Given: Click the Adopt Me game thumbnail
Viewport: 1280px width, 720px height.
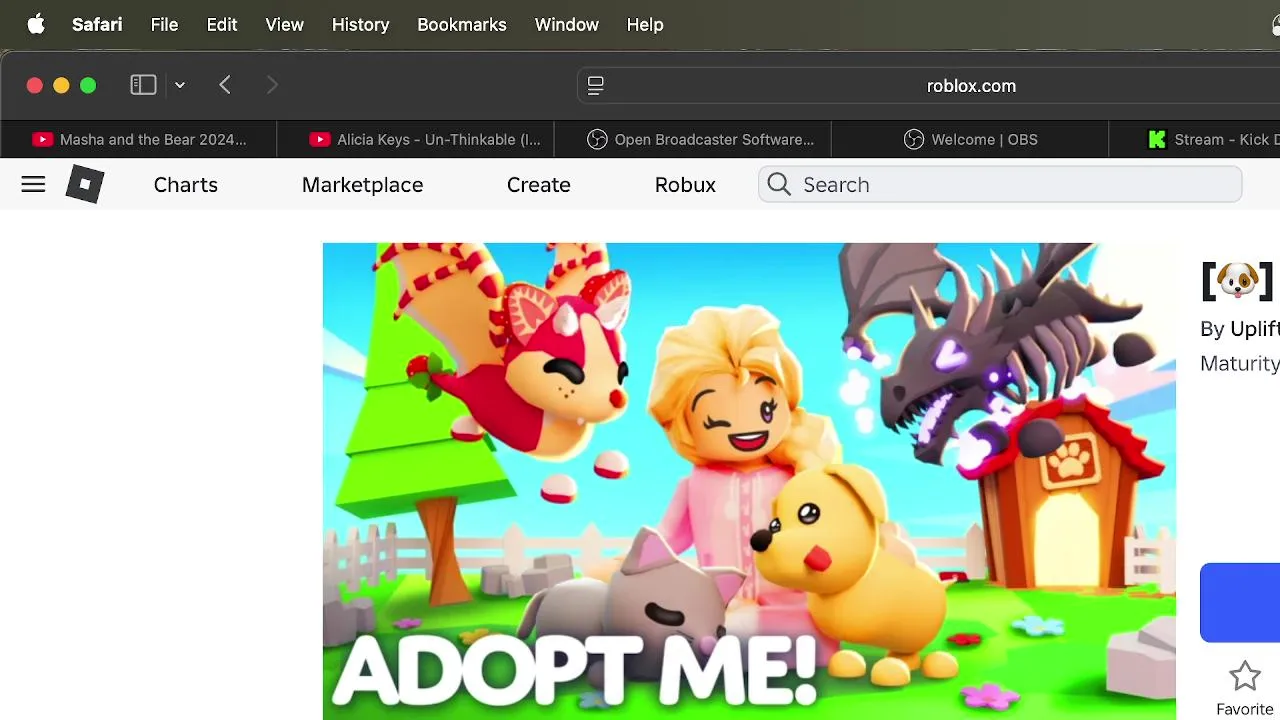Looking at the screenshot, I should click(749, 481).
